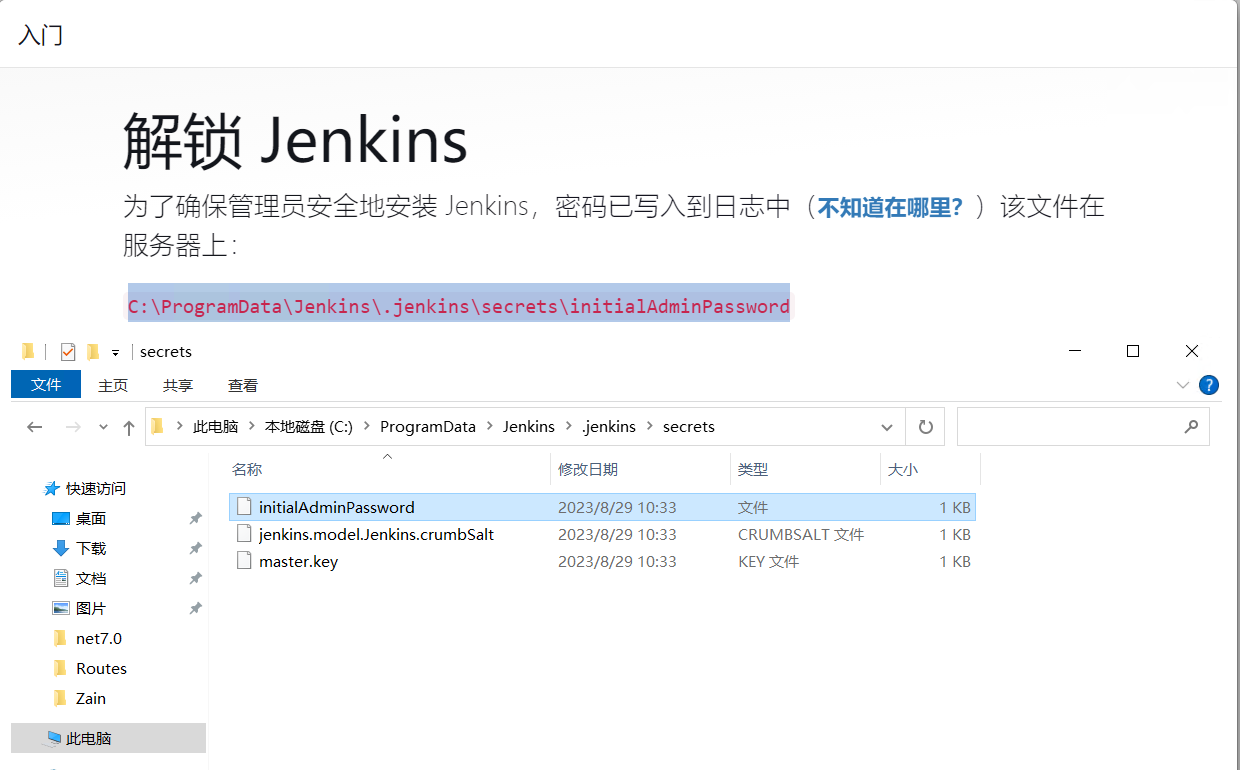Click the pin icon next to 图片

[x=196, y=609]
